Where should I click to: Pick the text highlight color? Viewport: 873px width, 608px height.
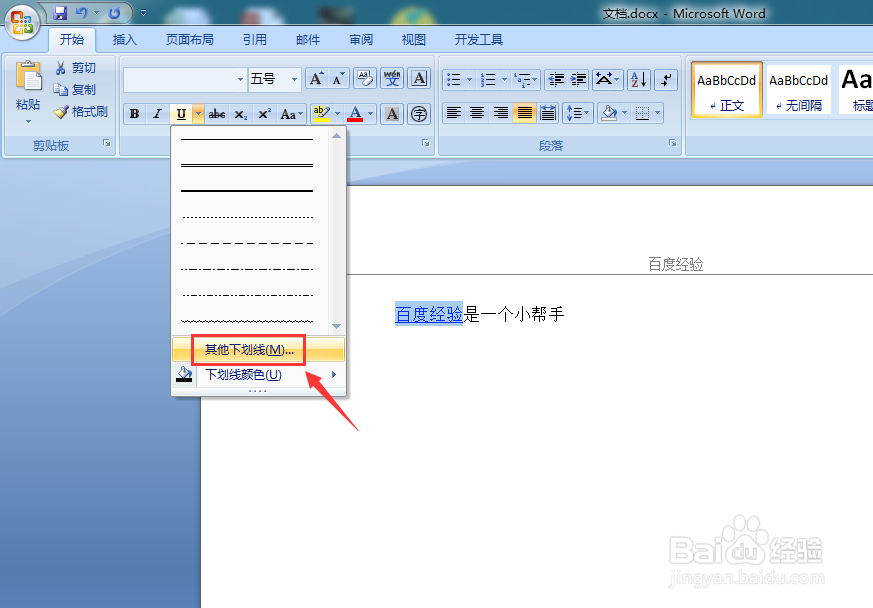tap(321, 114)
